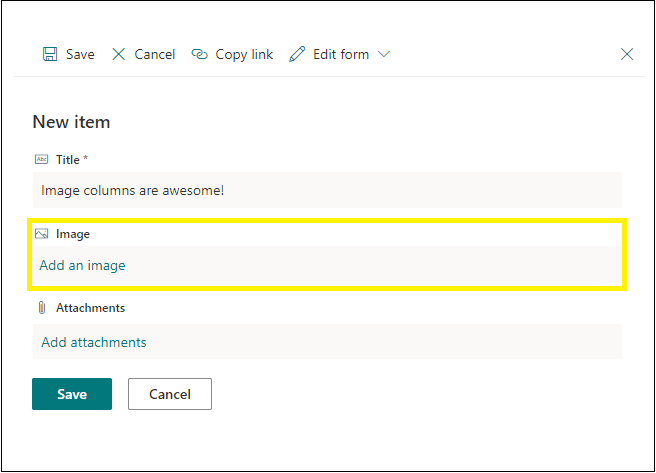Choose Save text in the top command bar
This screenshot has width=656, height=473.
[80, 54]
